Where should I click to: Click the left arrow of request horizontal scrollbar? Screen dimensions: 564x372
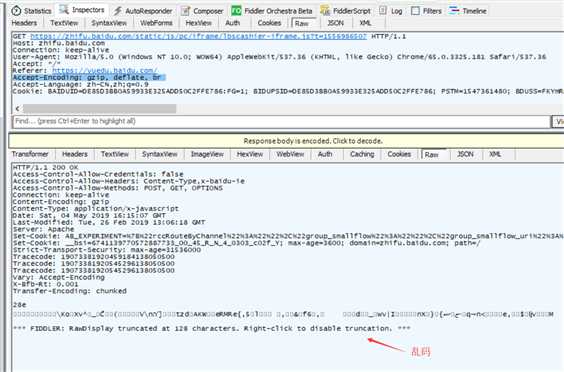click(18, 108)
